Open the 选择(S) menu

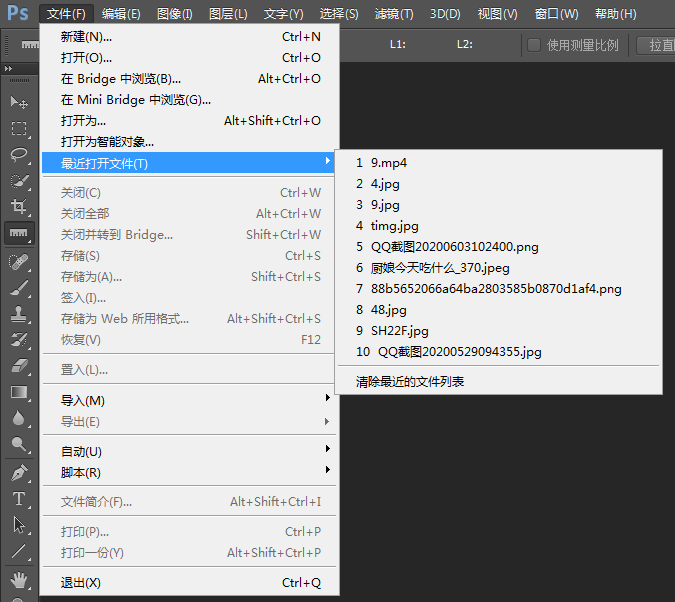point(339,14)
